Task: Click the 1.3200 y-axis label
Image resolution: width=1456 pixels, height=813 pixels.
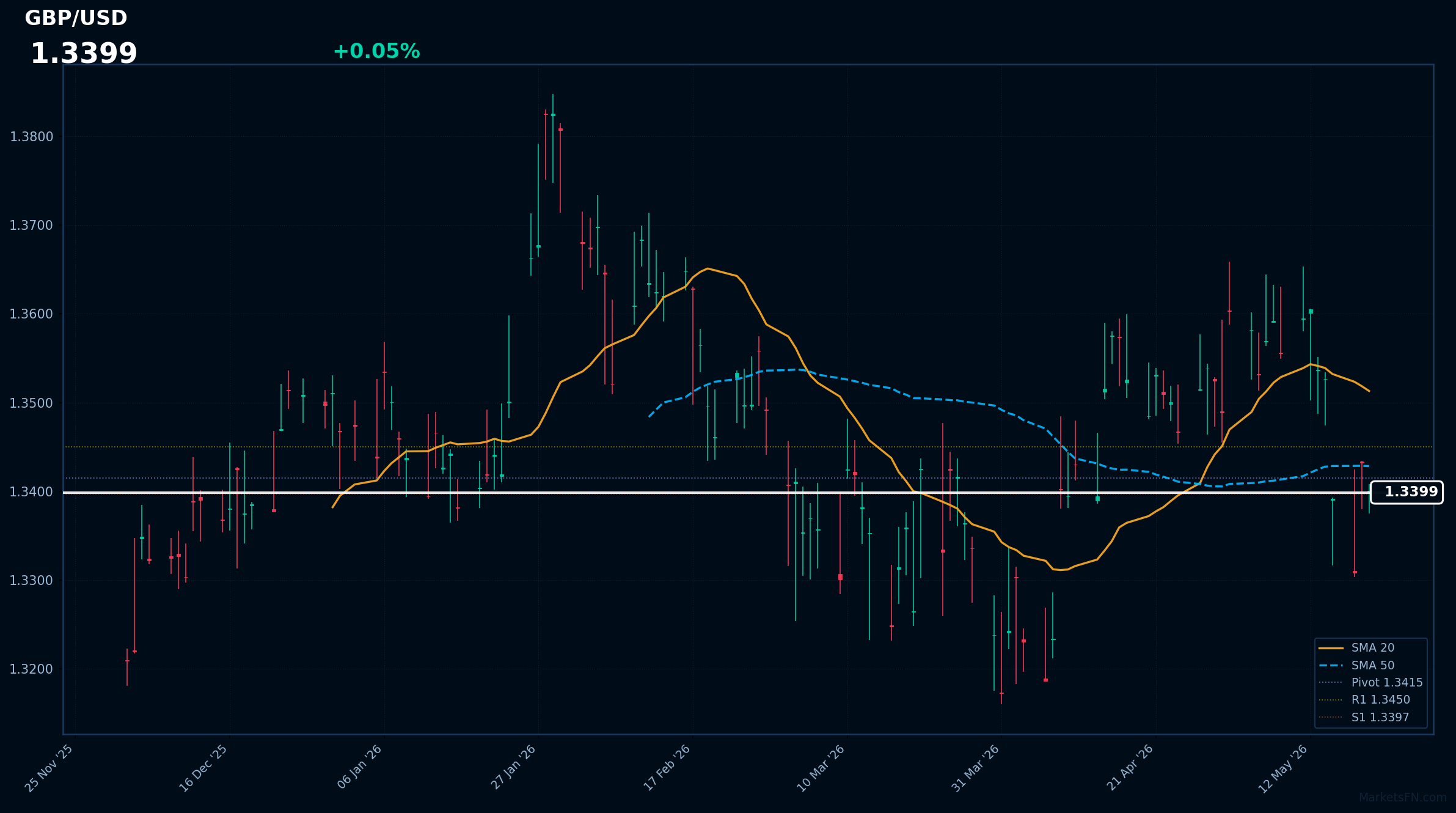Action: pyautogui.click(x=32, y=669)
